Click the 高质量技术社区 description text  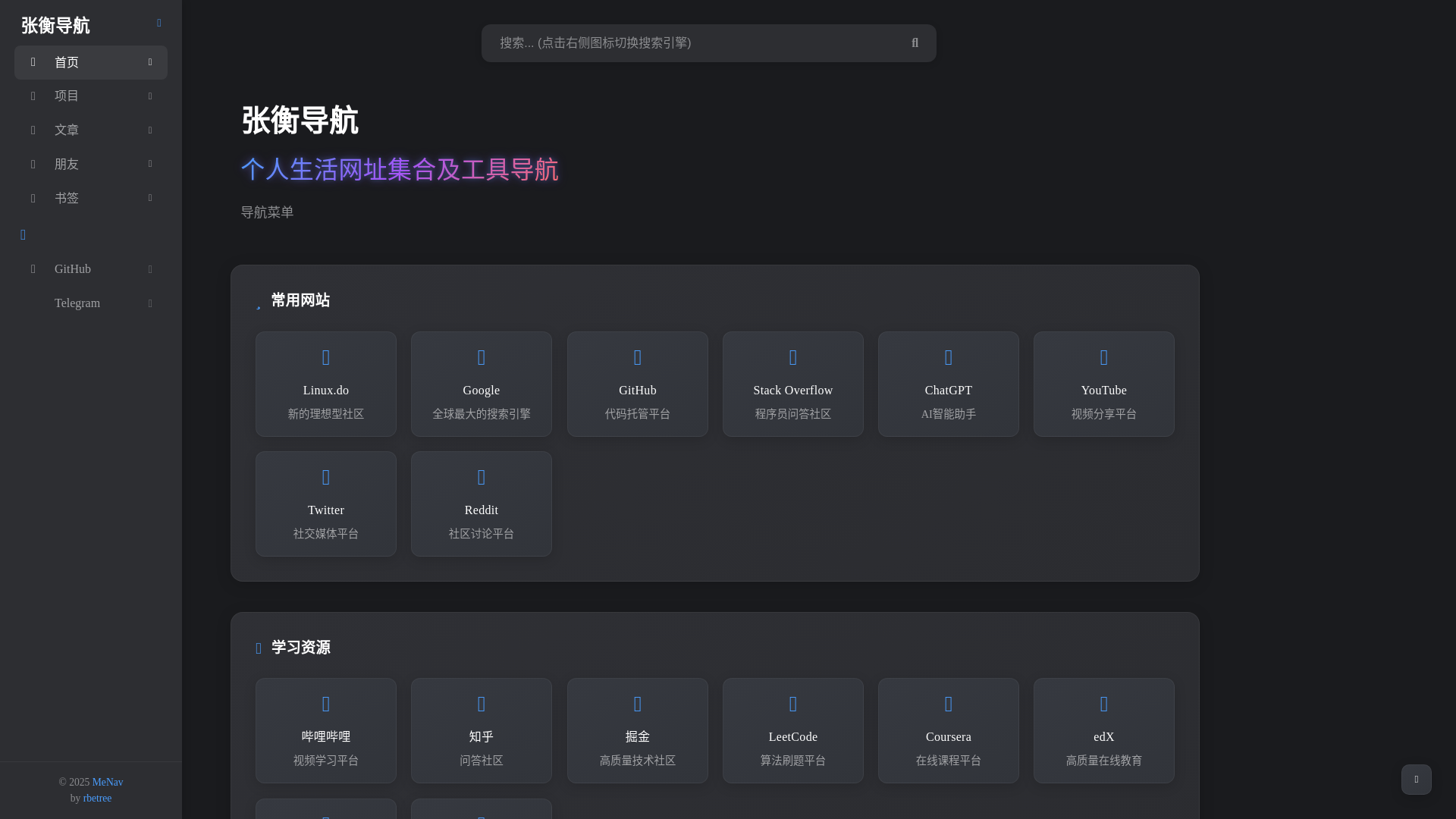[x=638, y=761]
